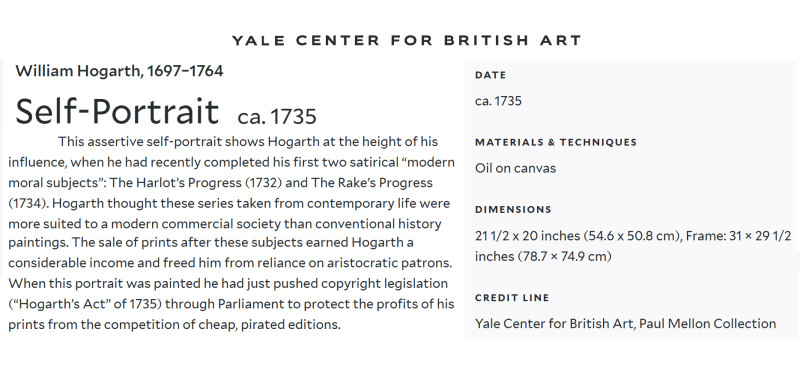Click the DATE label in the sidebar
The height and width of the screenshot is (368, 800).
(x=490, y=75)
